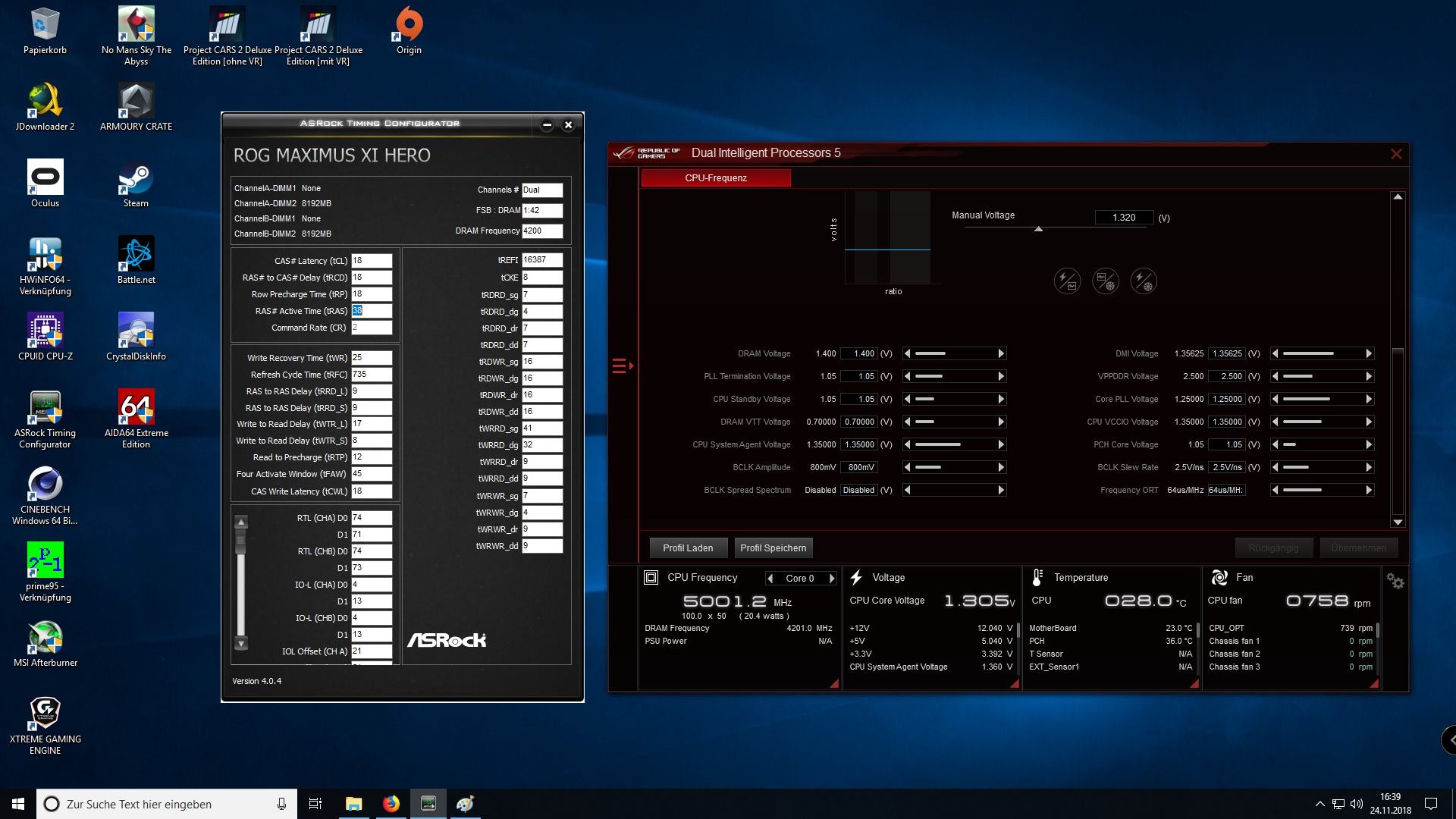Select next core with right arrow beside Core 0

pyautogui.click(x=832, y=579)
